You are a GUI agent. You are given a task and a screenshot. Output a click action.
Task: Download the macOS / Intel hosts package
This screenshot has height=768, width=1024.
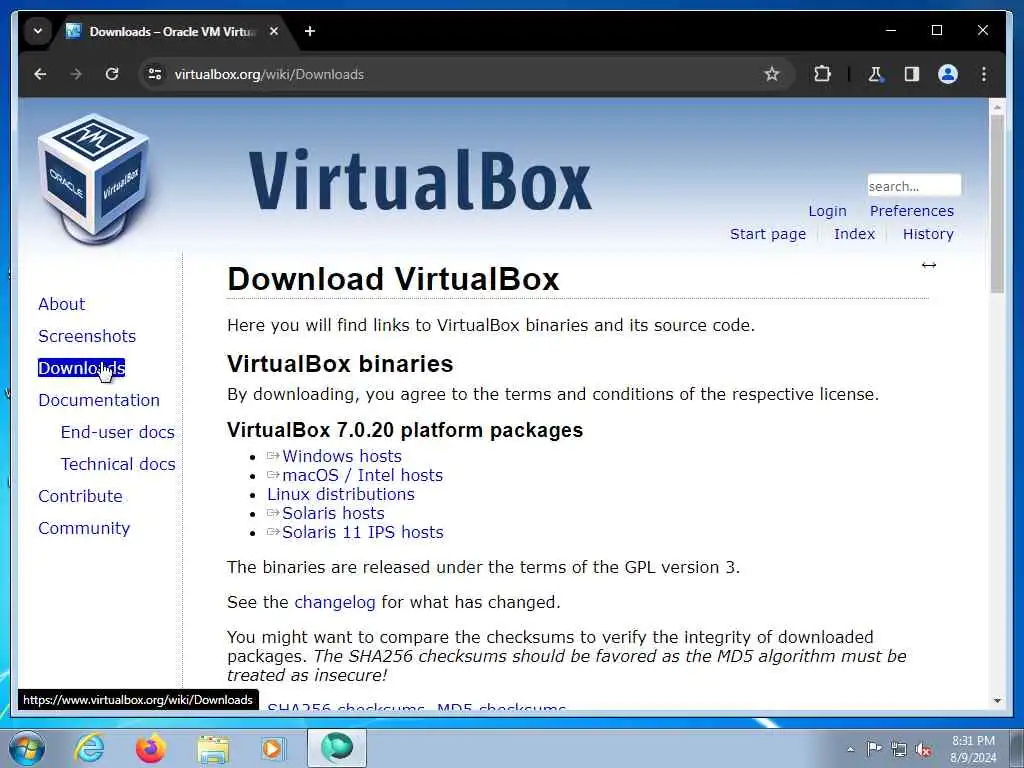click(x=362, y=475)
